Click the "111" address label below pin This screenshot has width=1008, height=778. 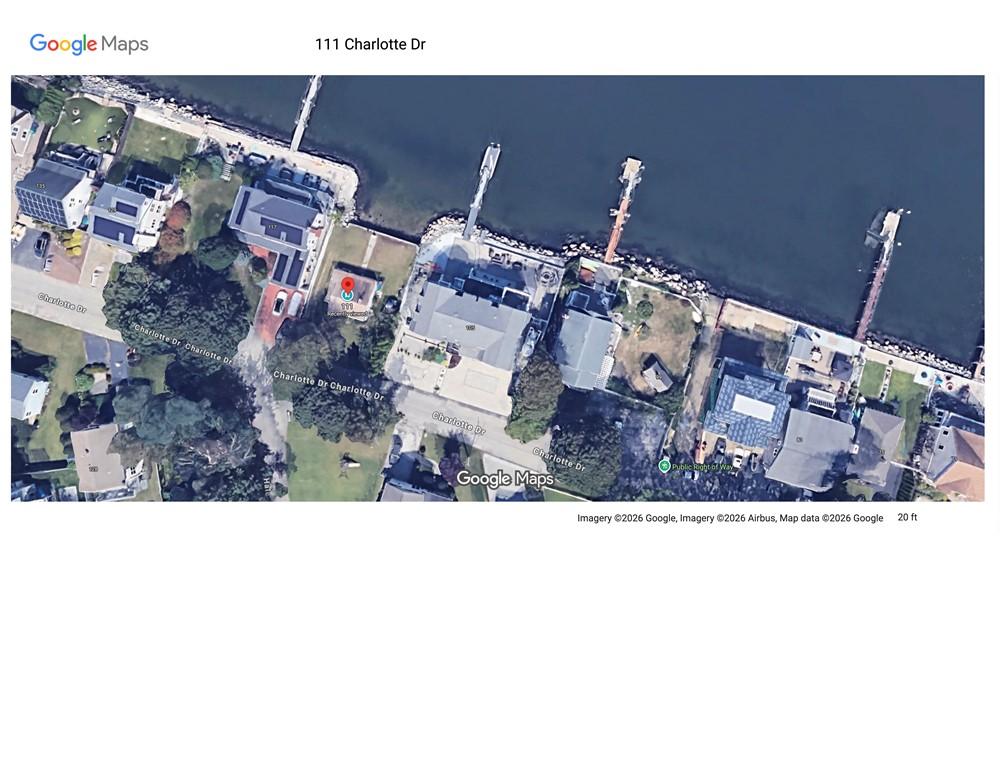pyautogui.click(x=347, y=307)
